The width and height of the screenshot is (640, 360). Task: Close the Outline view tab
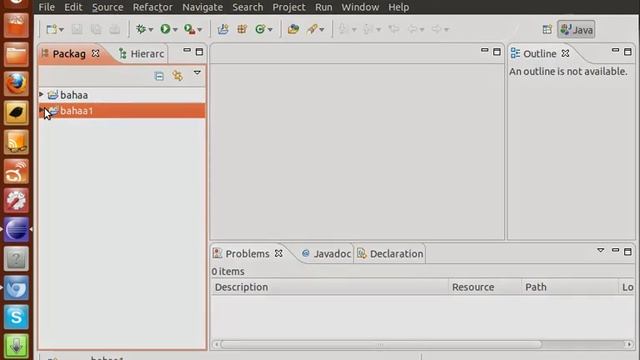[x=565, y=53]
